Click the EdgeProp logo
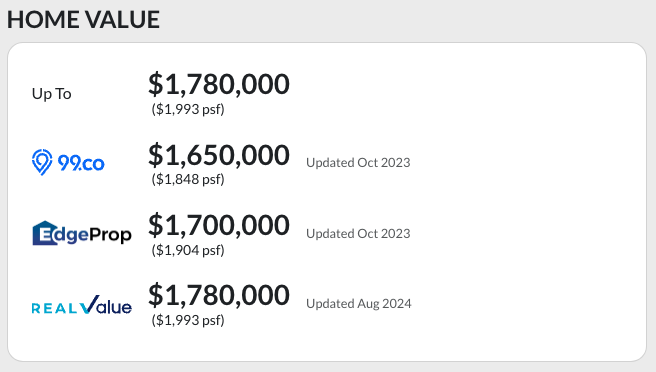This screenshot has width=656, height=372. click(x=82, y=233)
